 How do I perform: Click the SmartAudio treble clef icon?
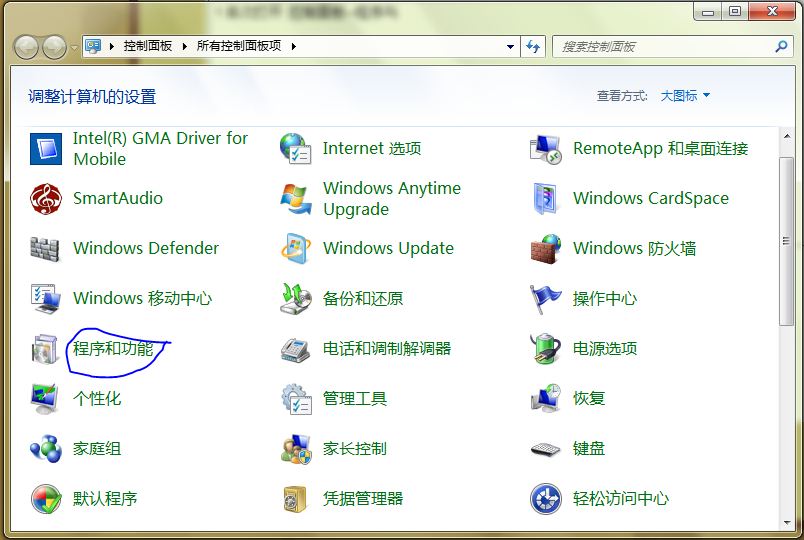pos(46,198)
